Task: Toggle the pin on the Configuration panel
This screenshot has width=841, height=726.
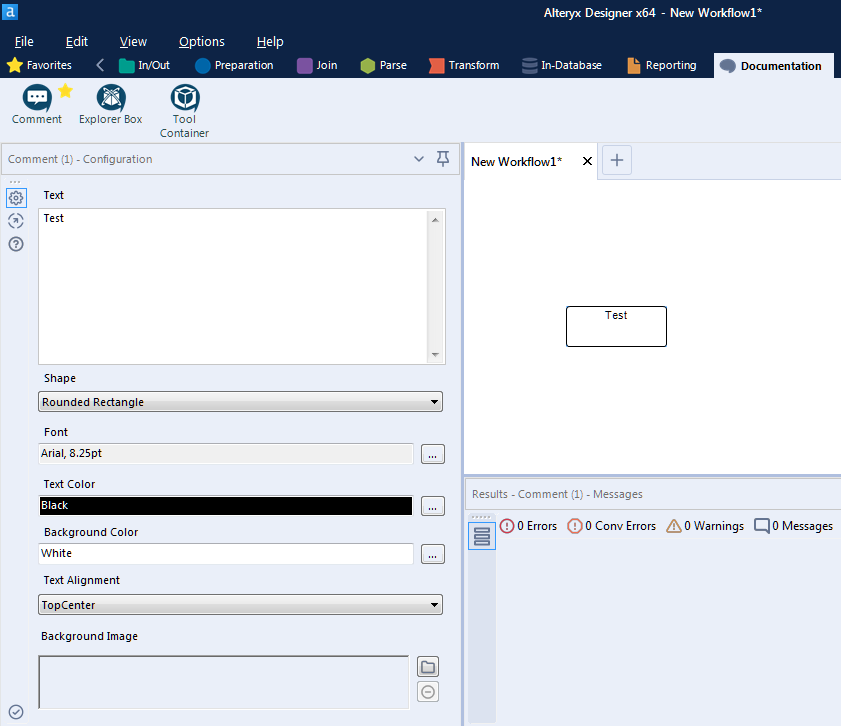Action: pos(443,159)
